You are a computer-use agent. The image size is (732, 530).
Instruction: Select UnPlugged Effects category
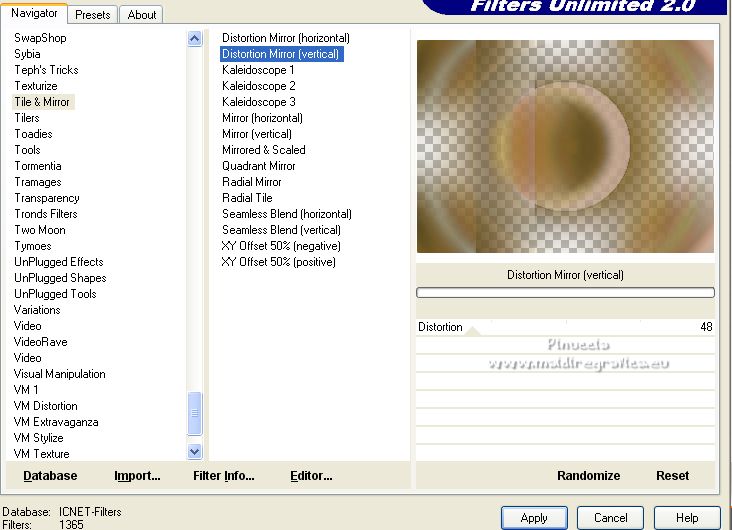pyautogui.click(x=59, y=262)
